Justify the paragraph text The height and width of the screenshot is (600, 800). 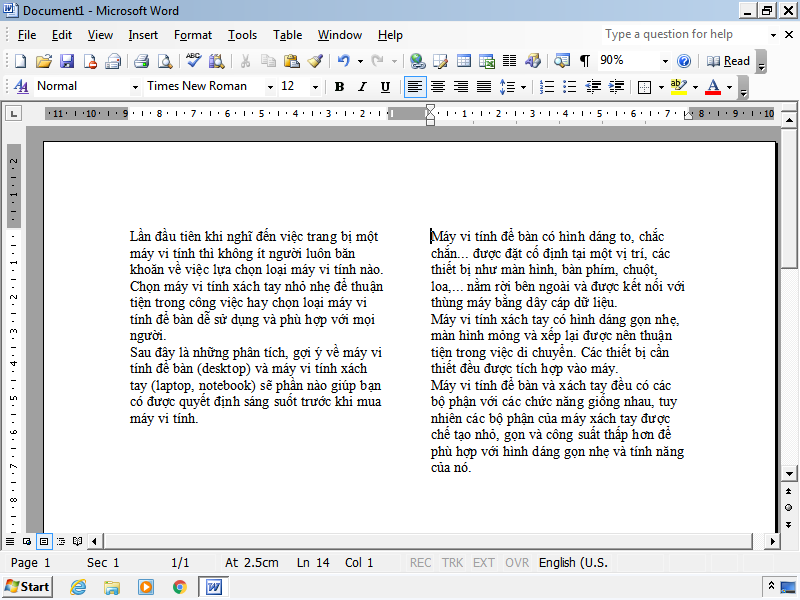(484, 87)
